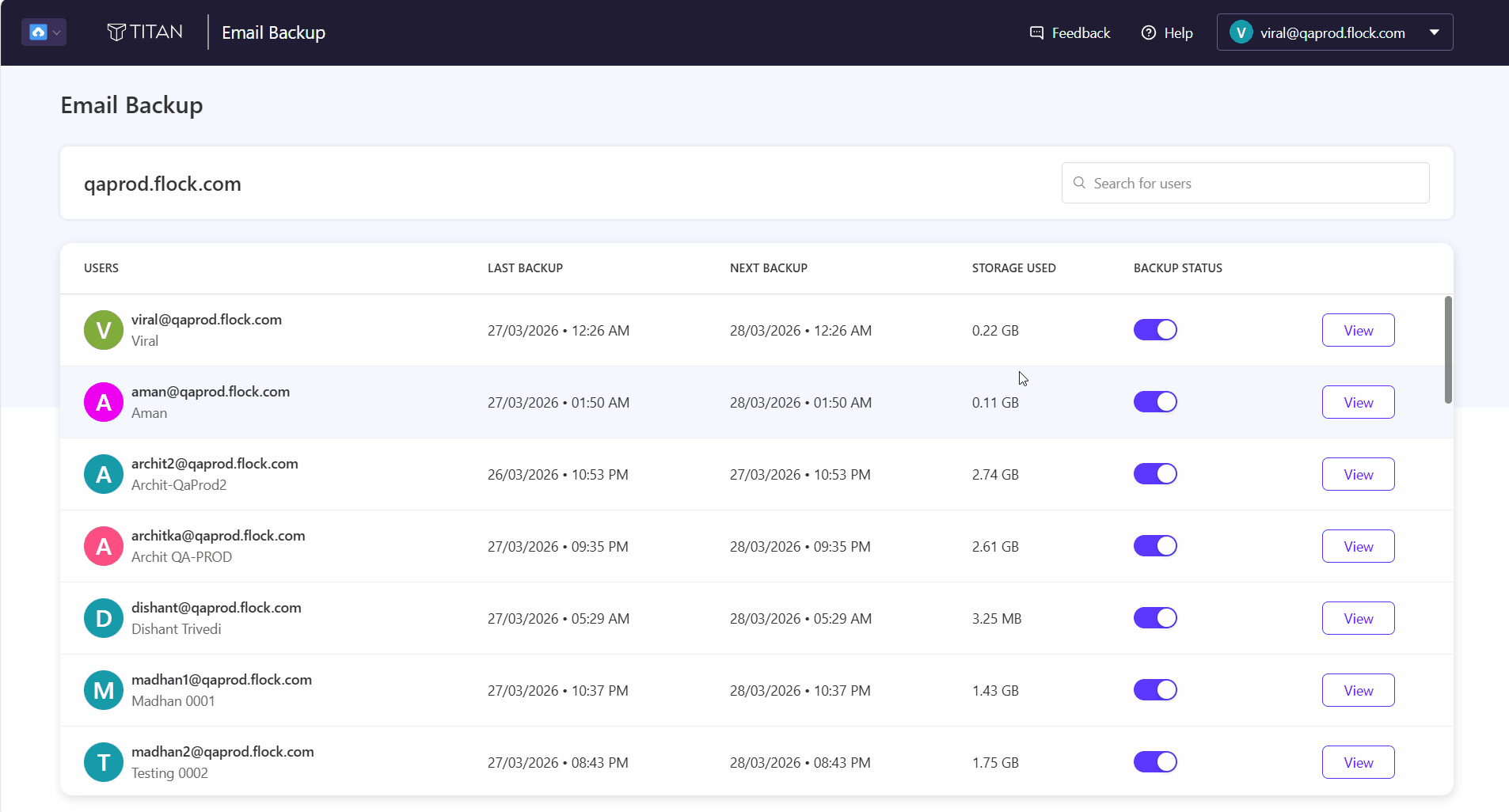Click the M avatar for Madhan 0001
This screenshot has height=812, width=1509.
(x=104, y=690)
